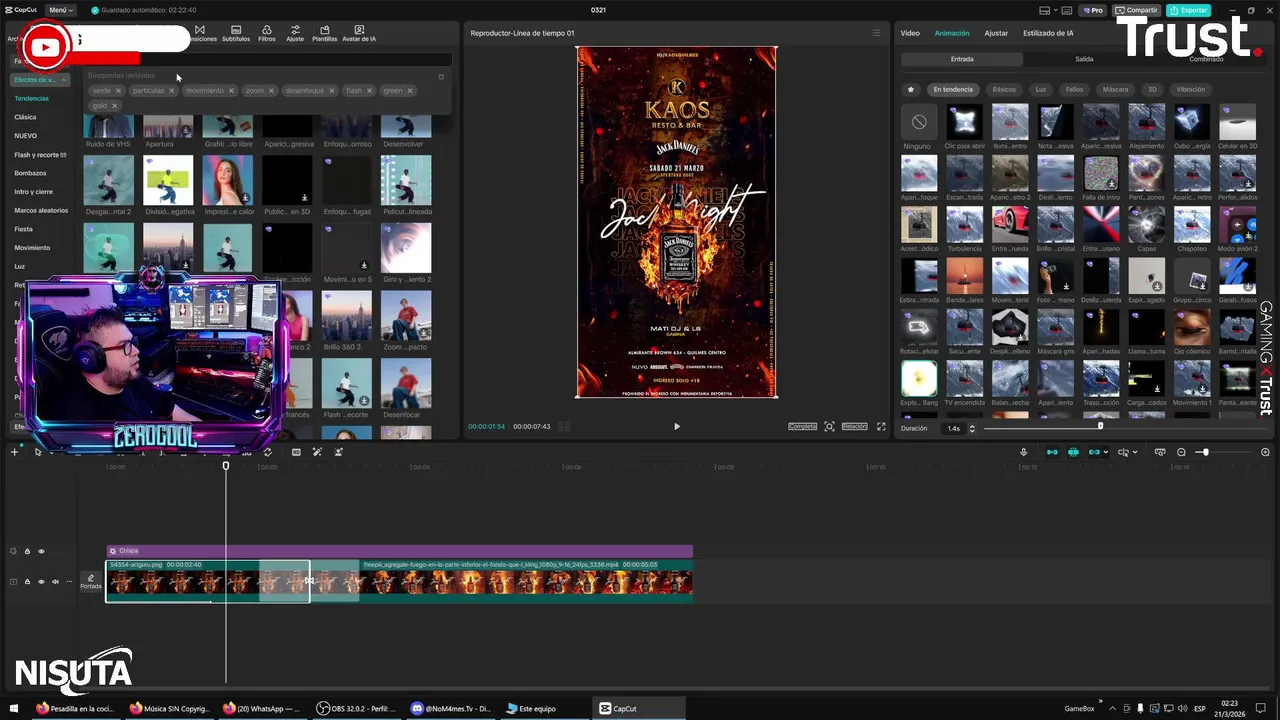Switch to the Video tab
1280x720 pixels.
(910, 33)
